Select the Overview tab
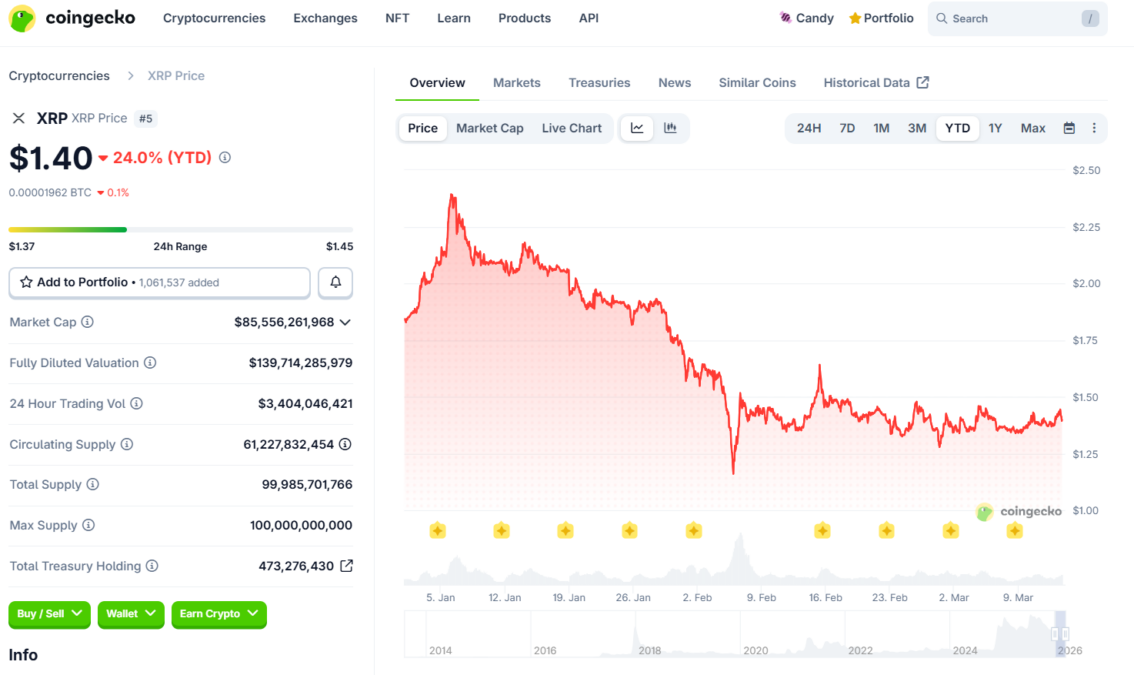 tap(437, 82)
